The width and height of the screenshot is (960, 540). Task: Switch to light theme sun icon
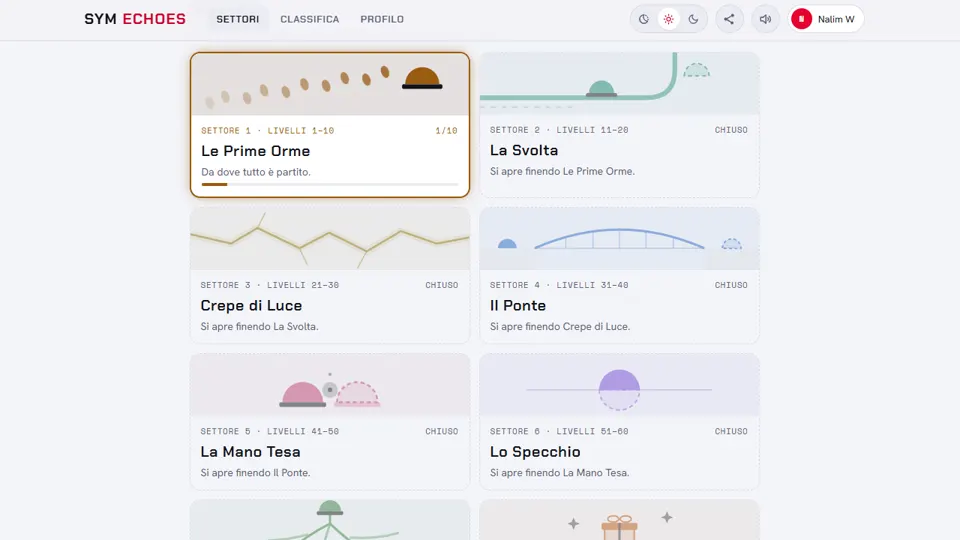[669, 19]
